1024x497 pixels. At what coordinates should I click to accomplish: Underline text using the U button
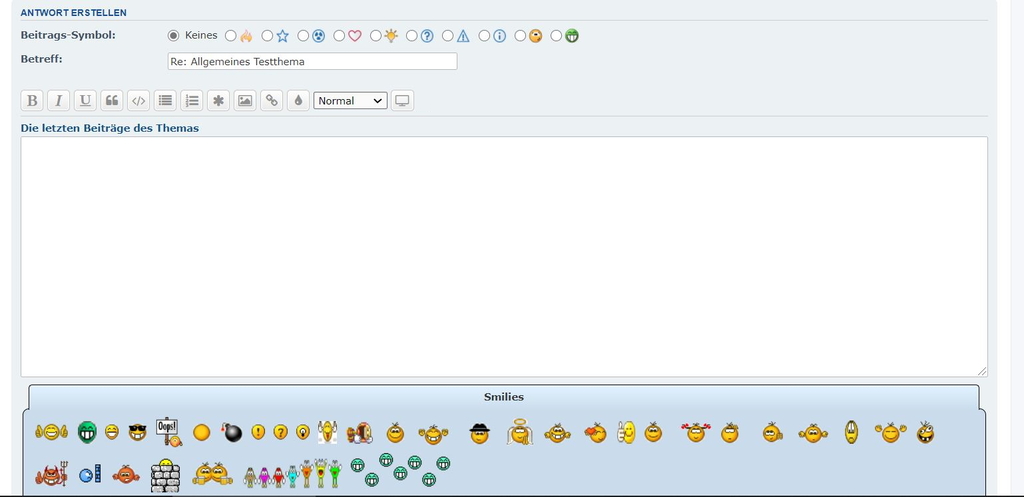point(85,101)
